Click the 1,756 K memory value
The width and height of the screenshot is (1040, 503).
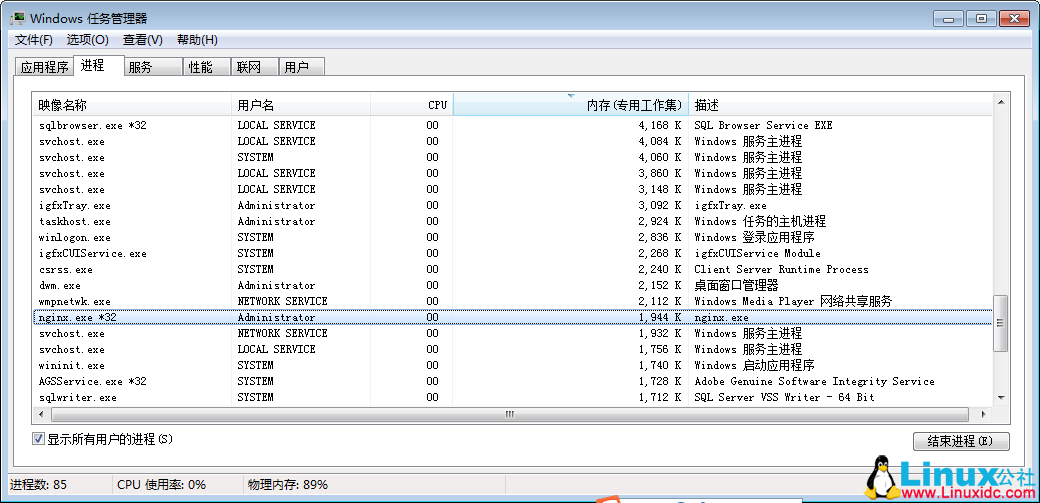click(x=660, y=349)
